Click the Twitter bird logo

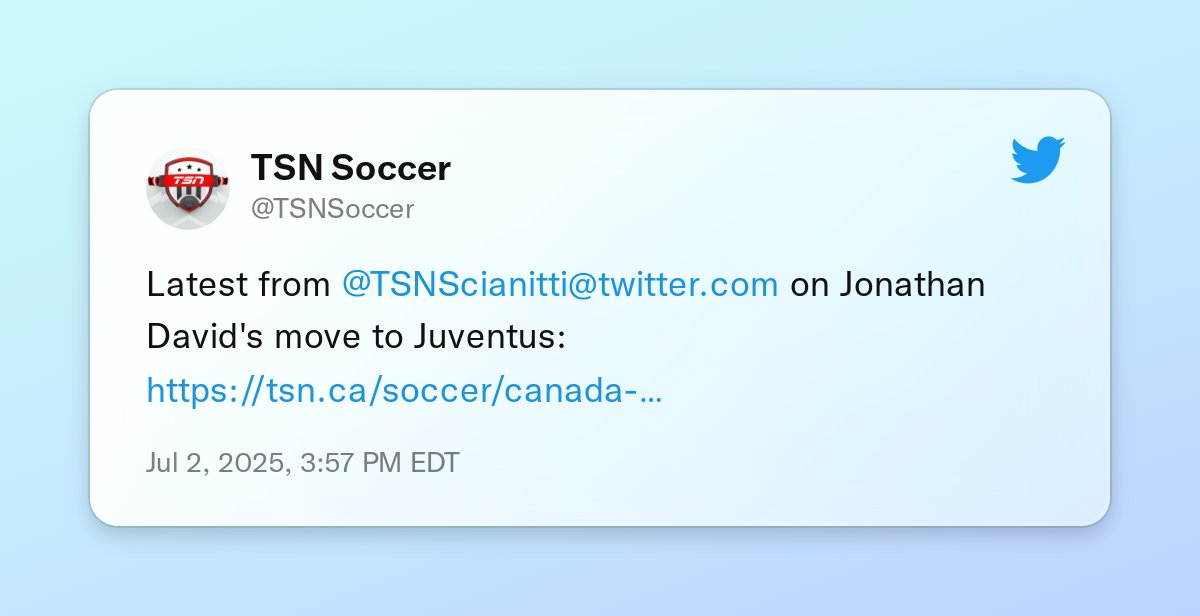tap(1038, 160)
